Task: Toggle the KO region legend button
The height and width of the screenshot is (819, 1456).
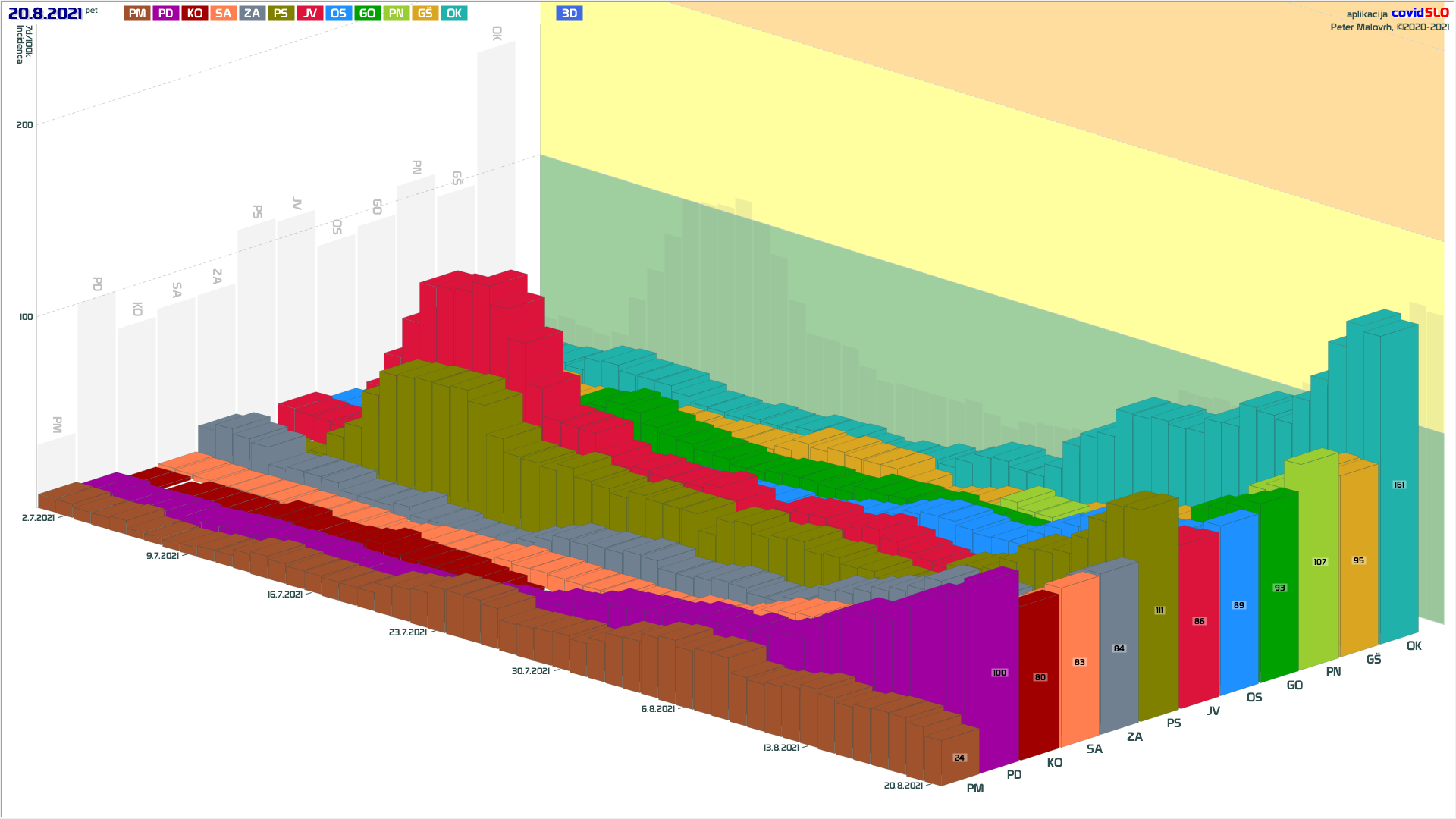Action: (x=195, y=14)
